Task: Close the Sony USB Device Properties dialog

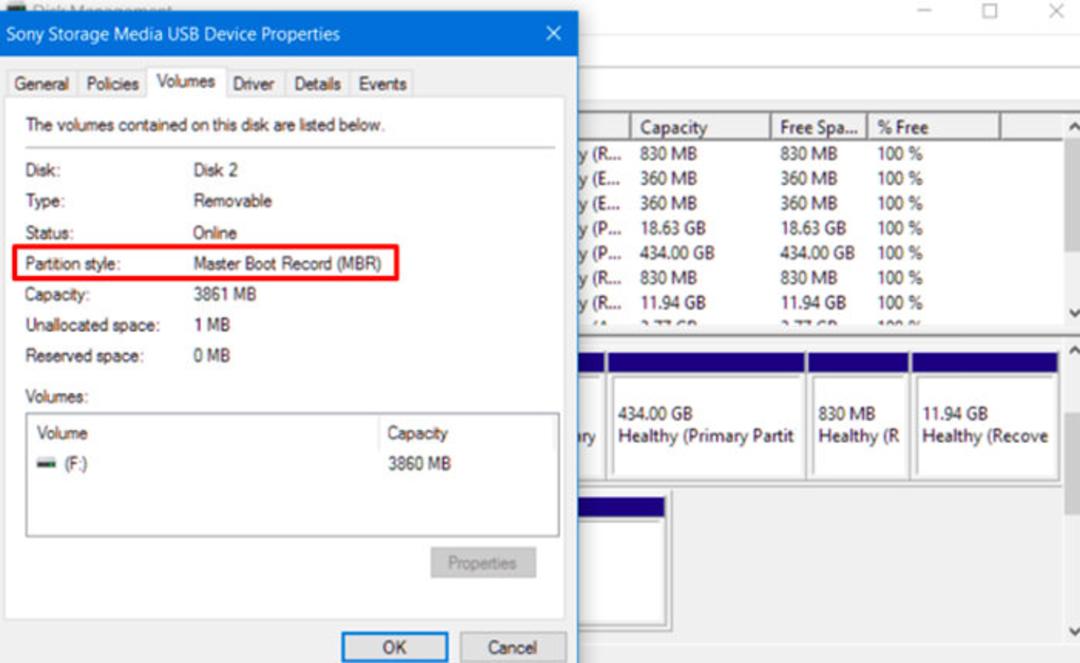Action: click(x=554, y=33)
